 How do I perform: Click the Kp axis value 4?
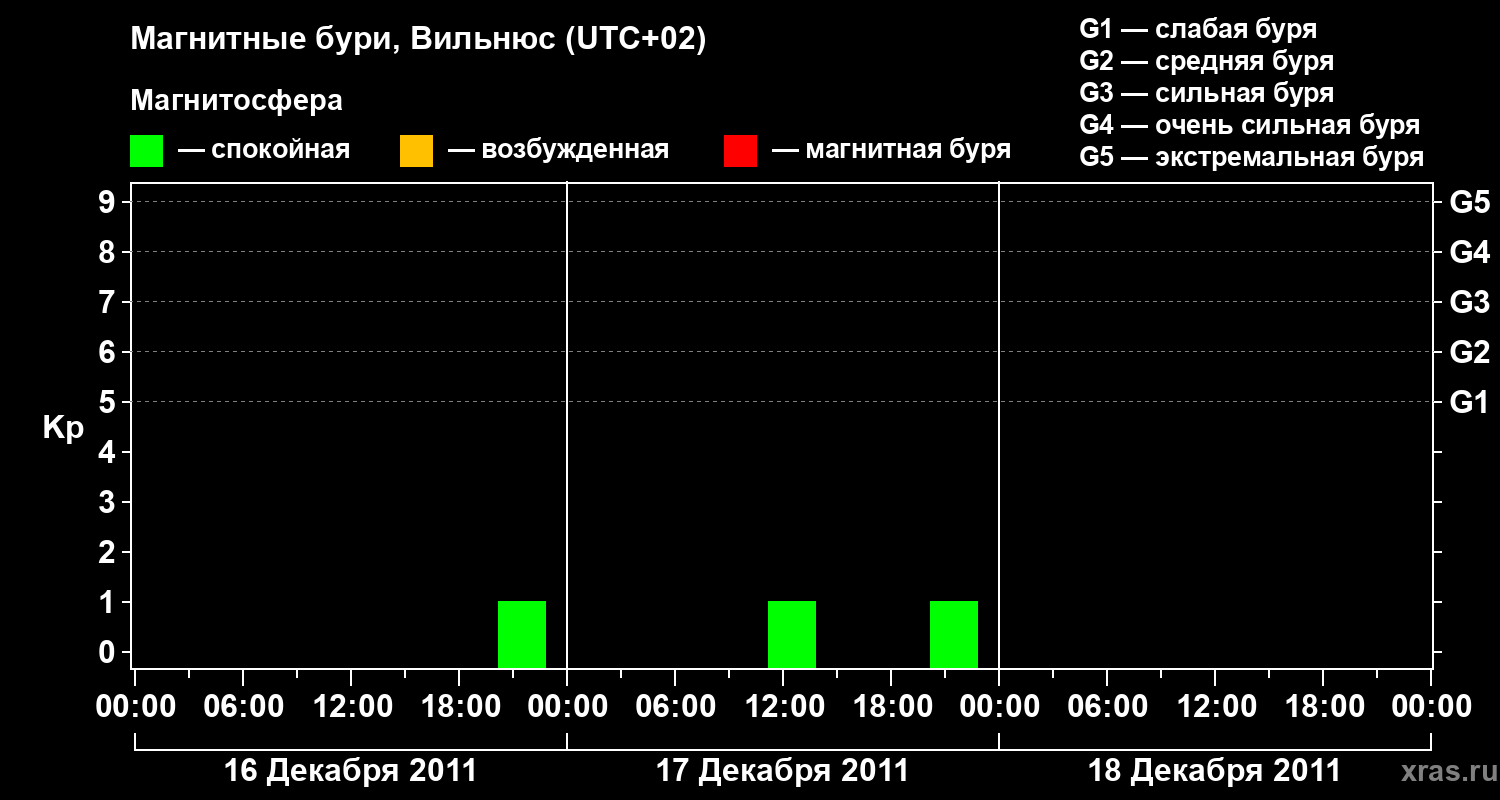tap(109, 452)
